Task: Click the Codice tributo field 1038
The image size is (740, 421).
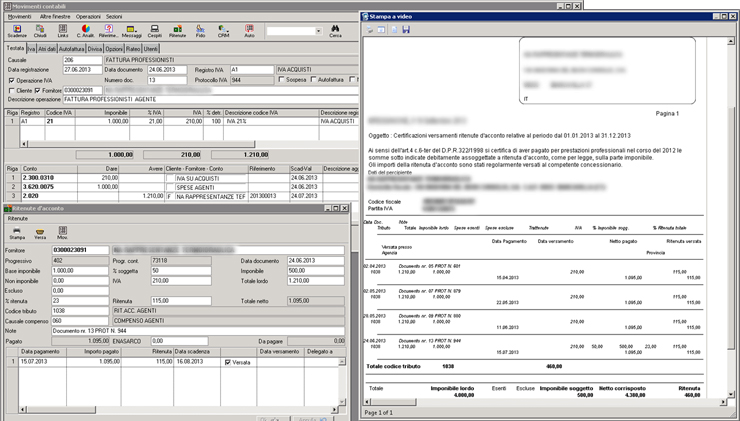Action: pyautogui.click(x=80, y=311)
